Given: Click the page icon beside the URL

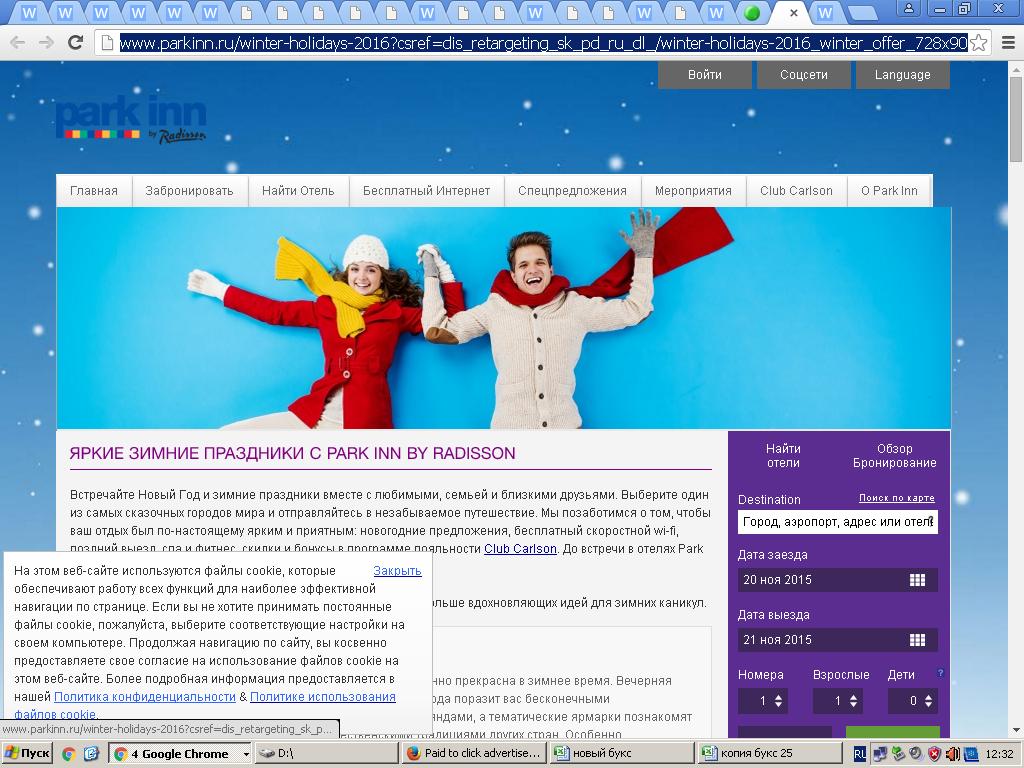Looking at the screenshot, I should pyautogui.click(x=107, y=43).
